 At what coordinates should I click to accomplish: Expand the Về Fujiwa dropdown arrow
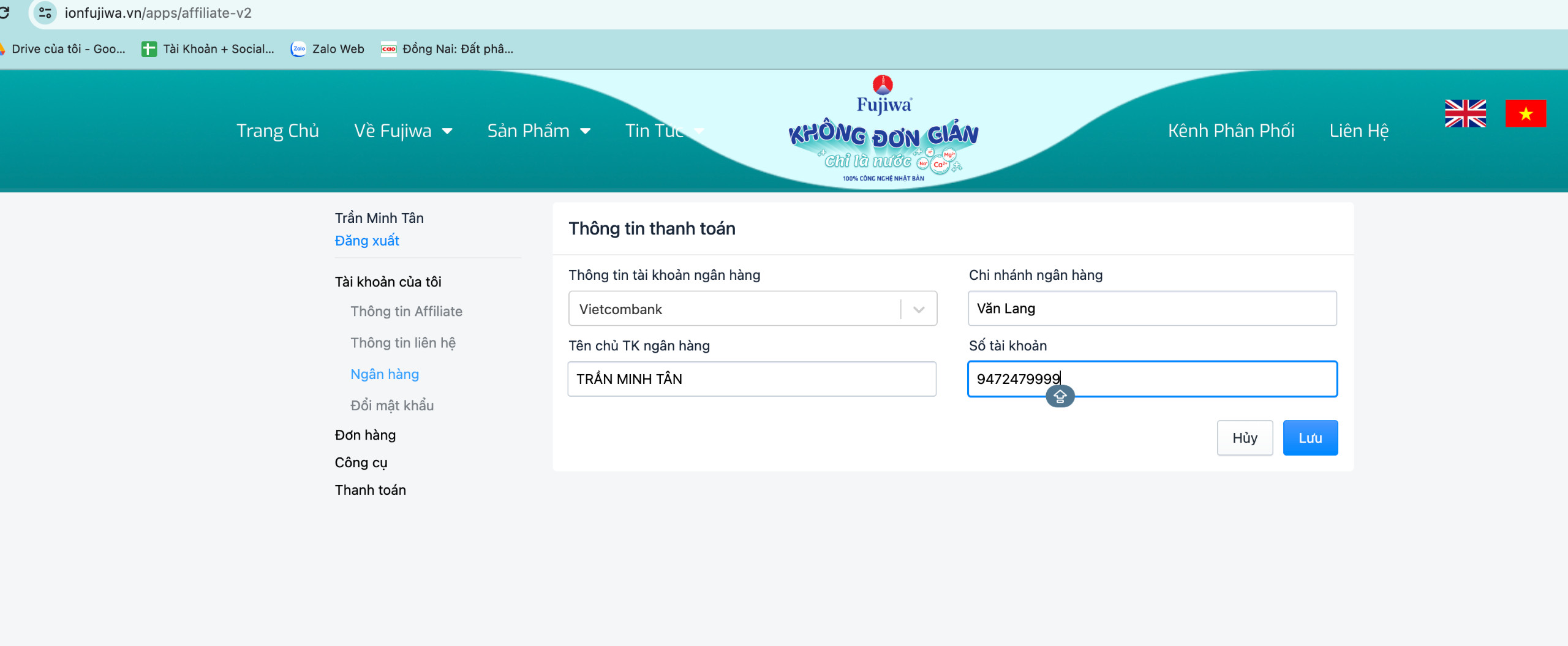447,132
